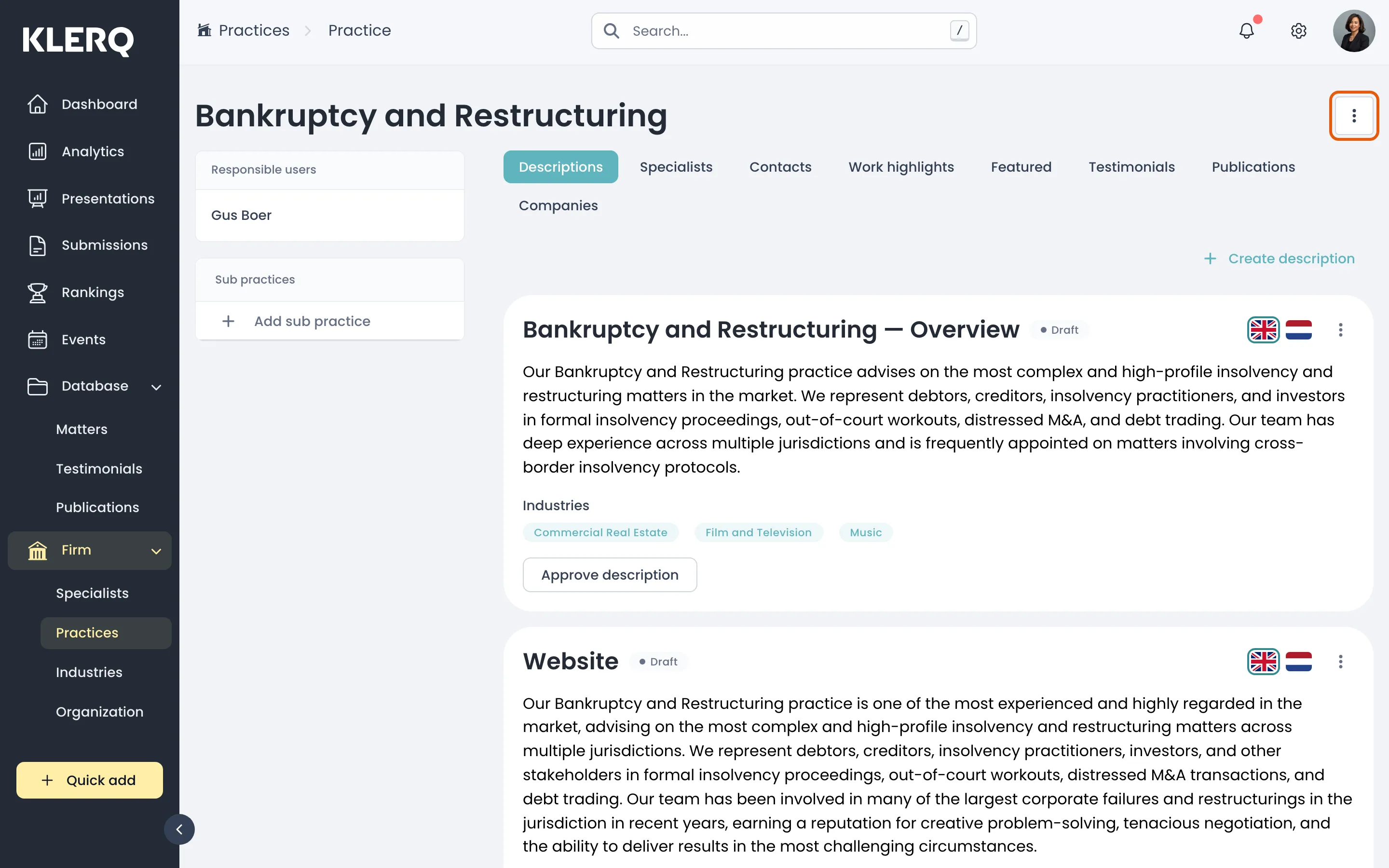Collapse the Firm menu chevron
1389x868 pixels.
[x=156, y=551]
